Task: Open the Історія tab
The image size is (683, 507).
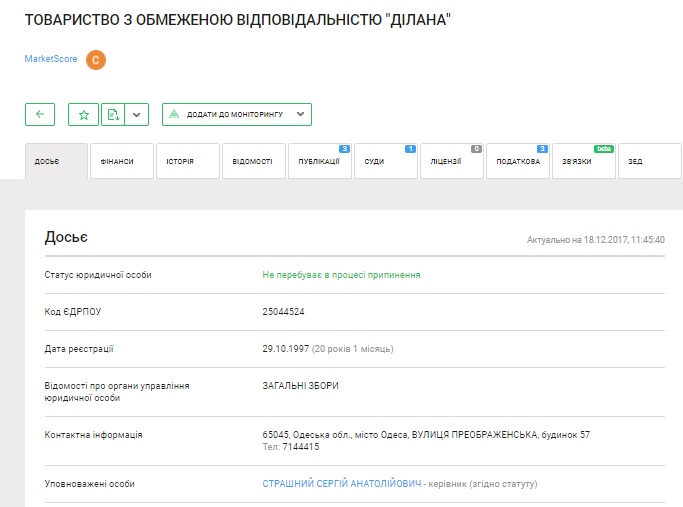Action: pyautogui.click(x=188, y=161)
